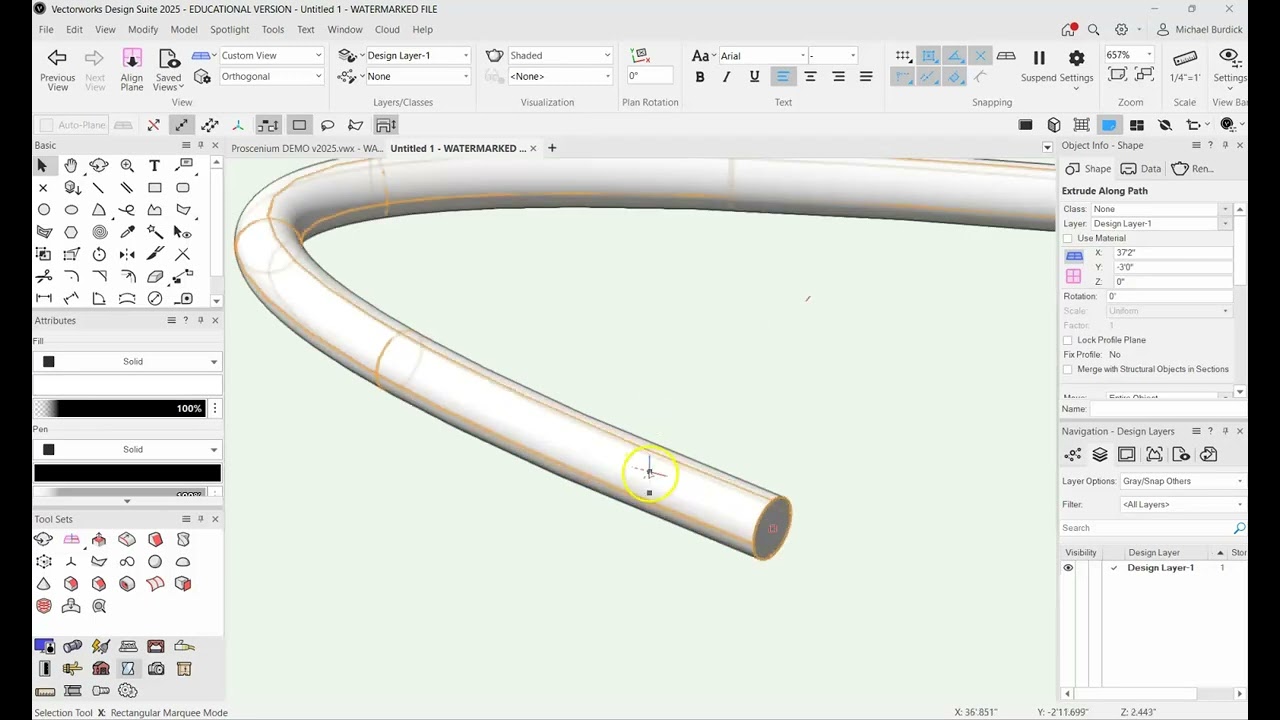
Task: Enable the Lock Profile Plane checkbox
Action: click(1068, 340)
